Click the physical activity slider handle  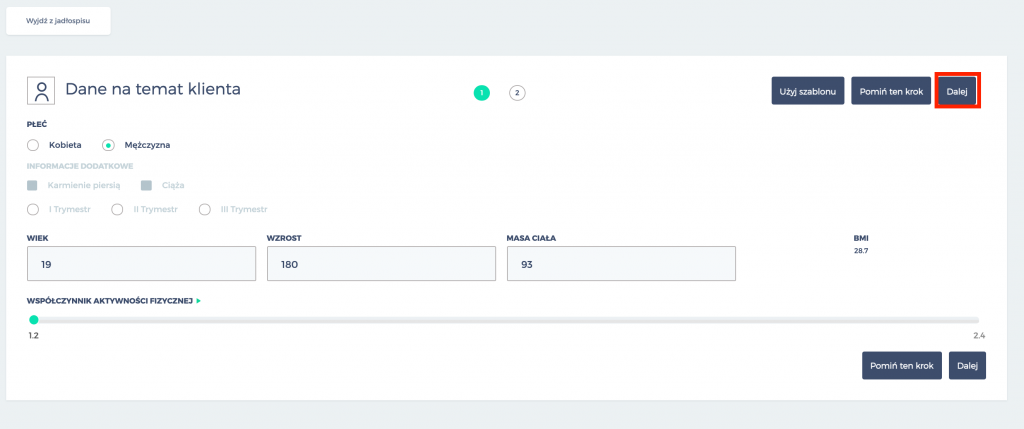pyautogui.click(x=34, y=320)
